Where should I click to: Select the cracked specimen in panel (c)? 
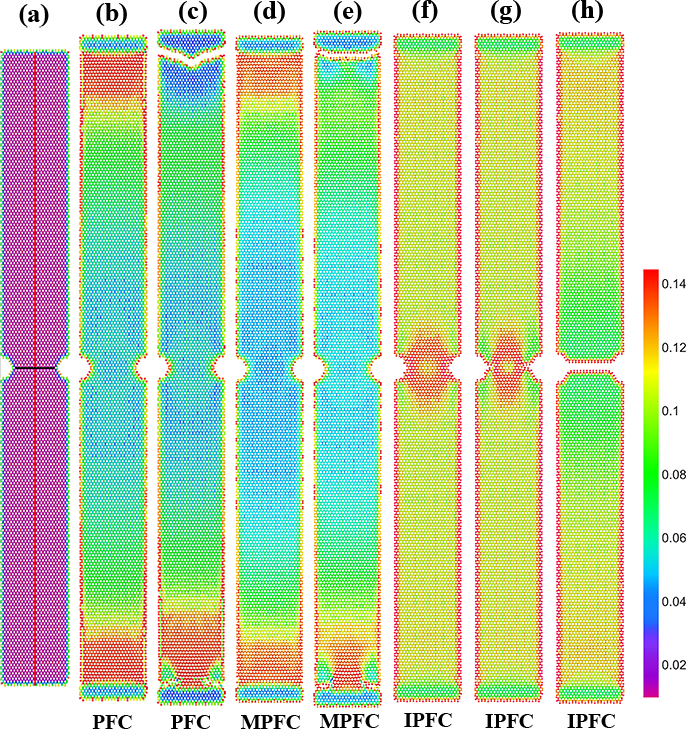click(191, 367)
